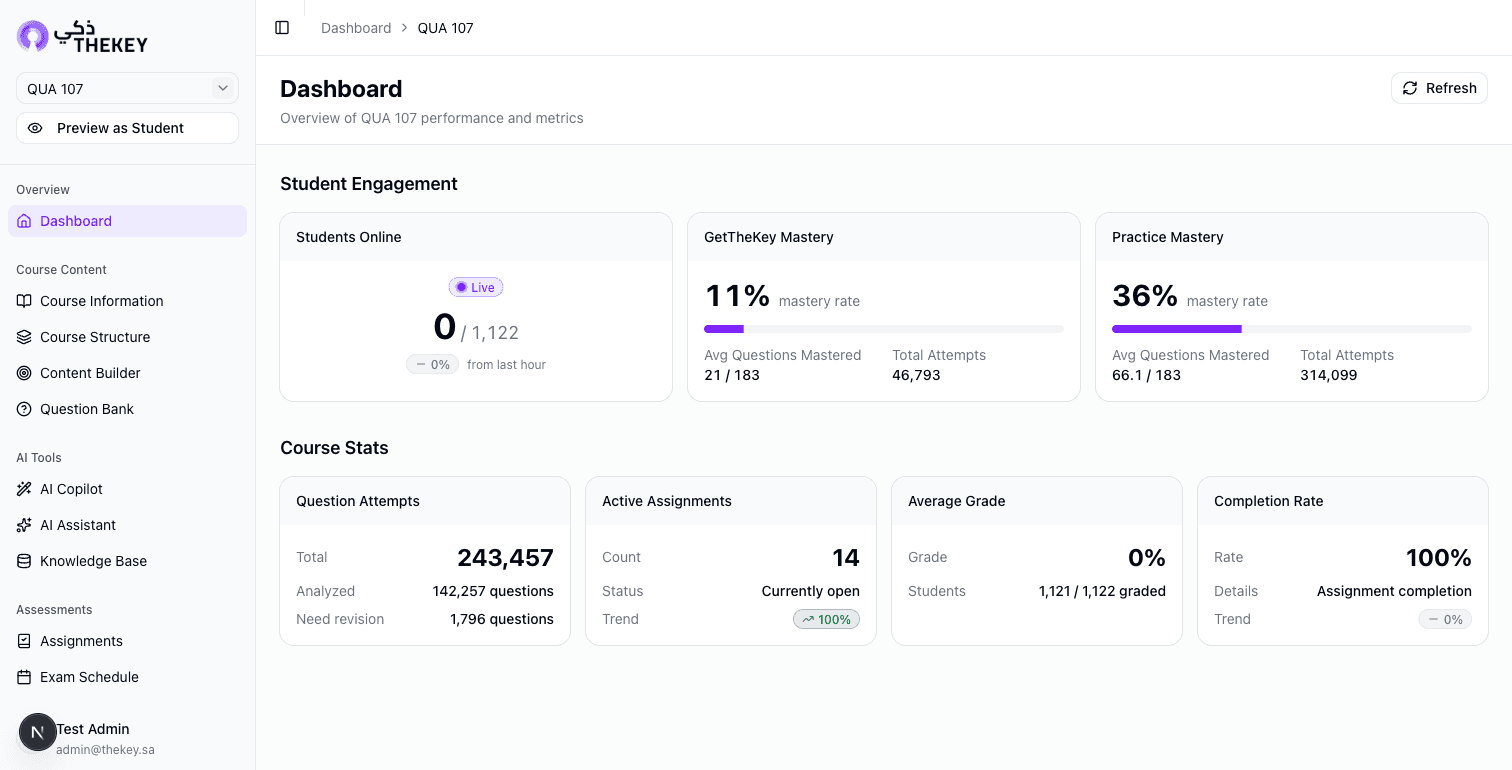Select the Dashboard icon in the sidebar

(24, 220)
